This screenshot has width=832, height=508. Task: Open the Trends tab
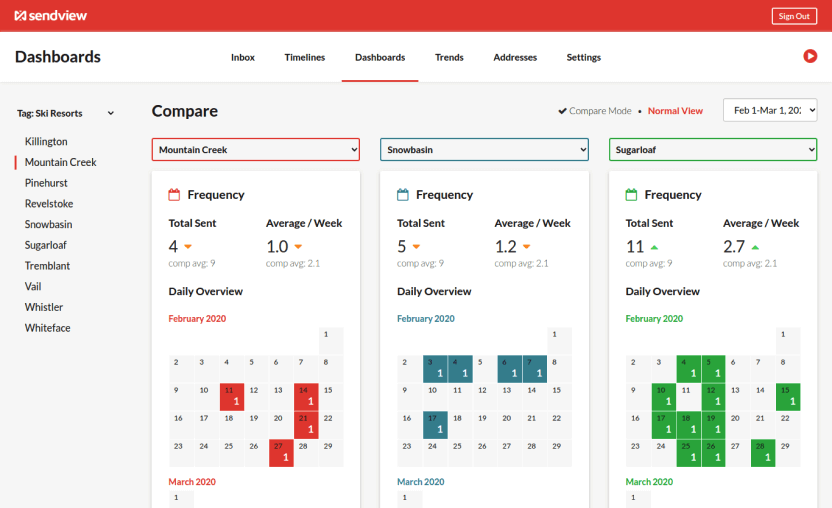(449, 57)
